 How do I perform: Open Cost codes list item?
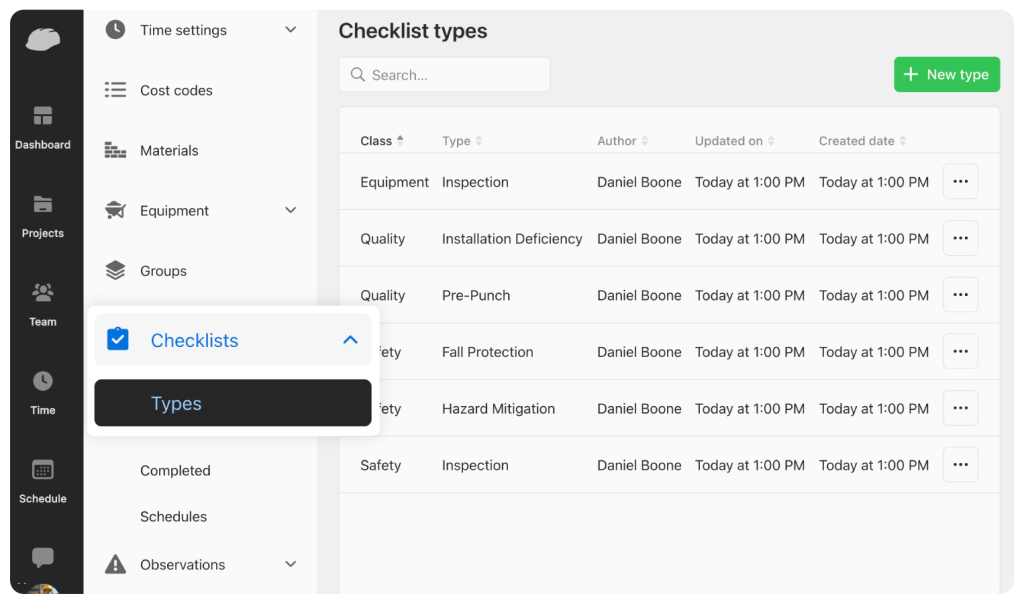pos(176,91)
